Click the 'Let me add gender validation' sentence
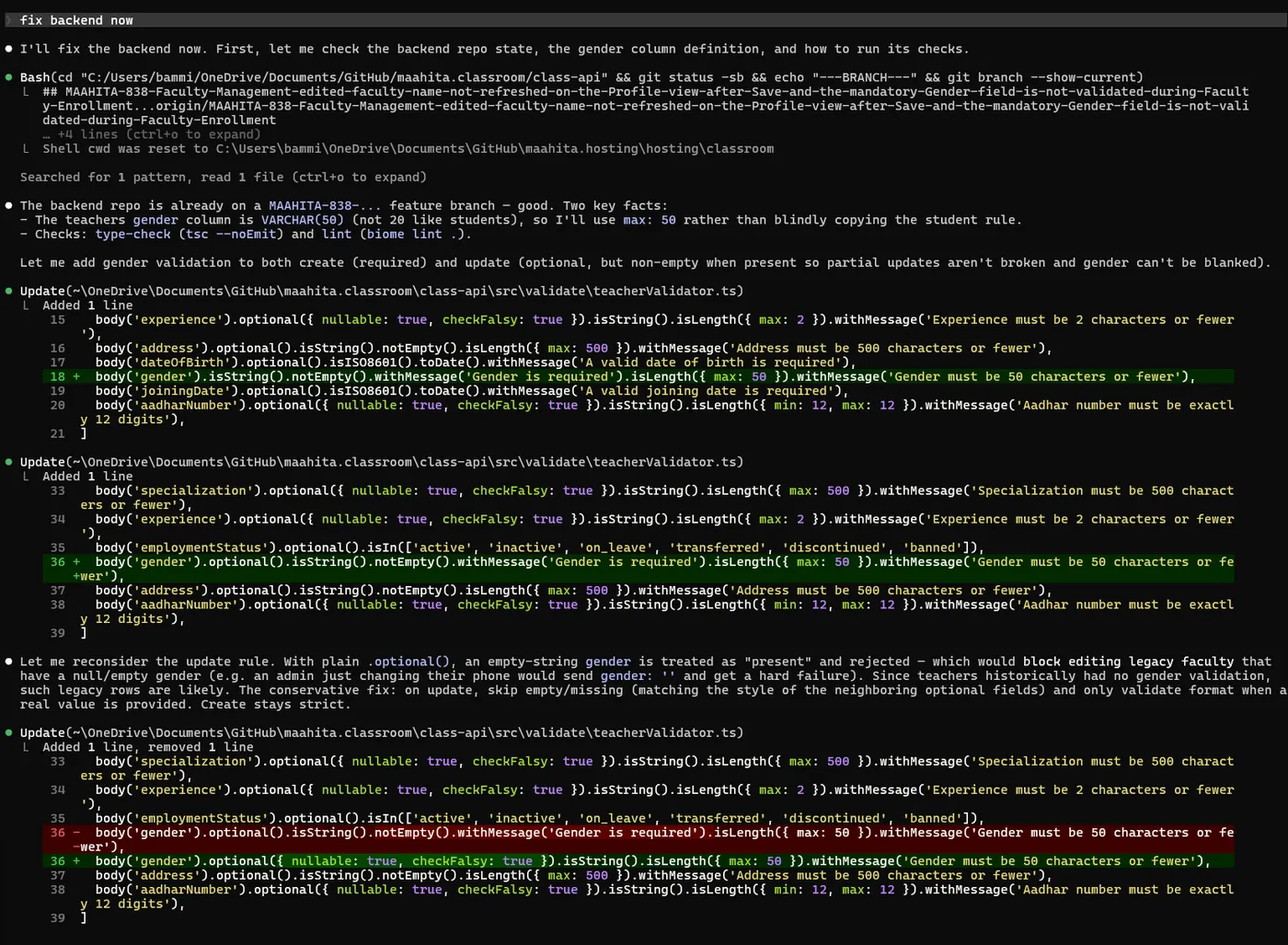Screen dimensions: 1288x945 [645, 262]
